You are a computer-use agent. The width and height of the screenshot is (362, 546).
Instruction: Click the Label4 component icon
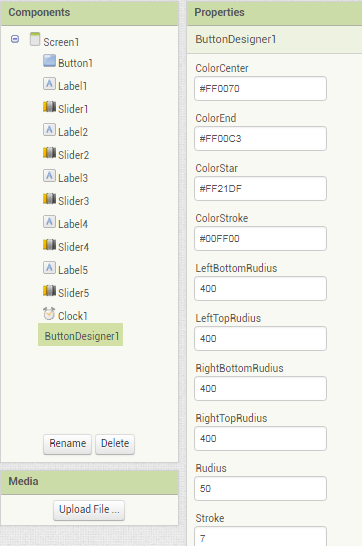[x=49, y=222]
